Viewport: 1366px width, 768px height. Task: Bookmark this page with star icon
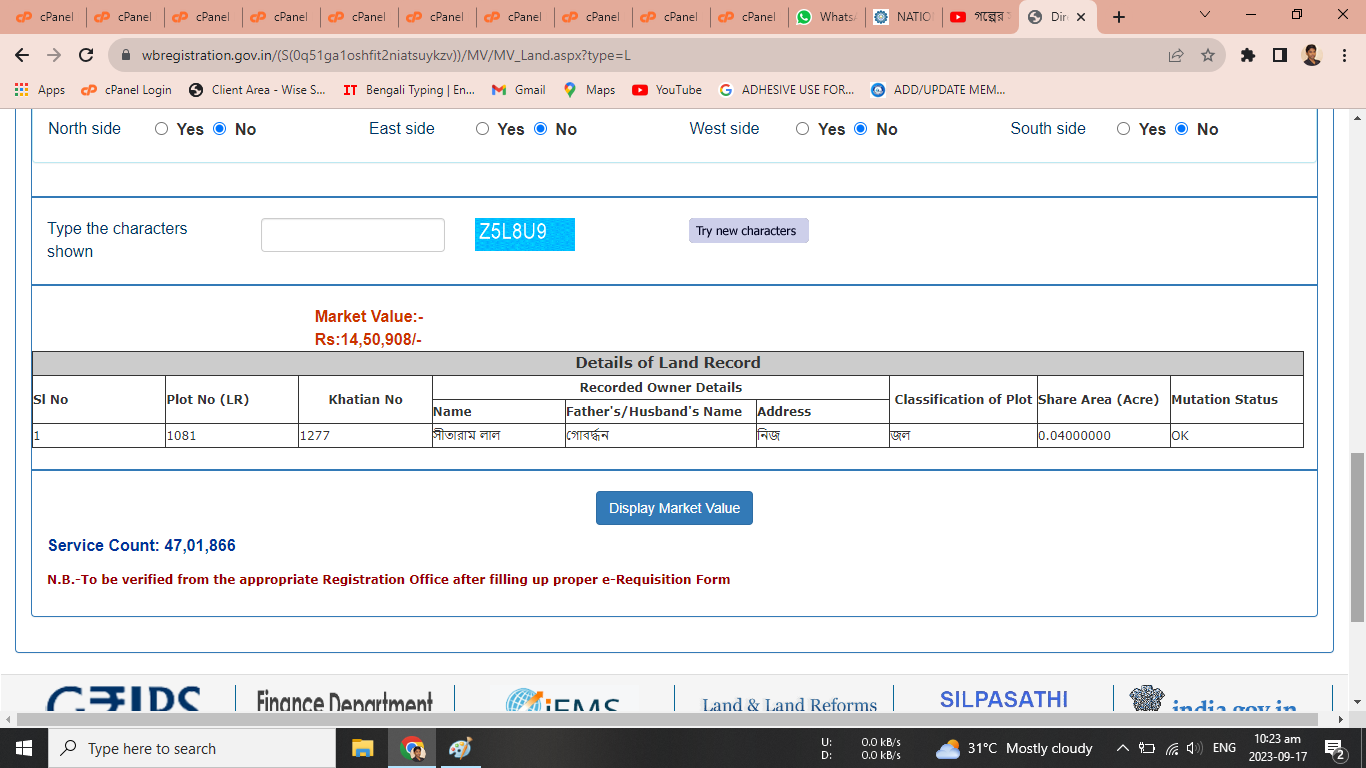click(x=1208, y=55)
